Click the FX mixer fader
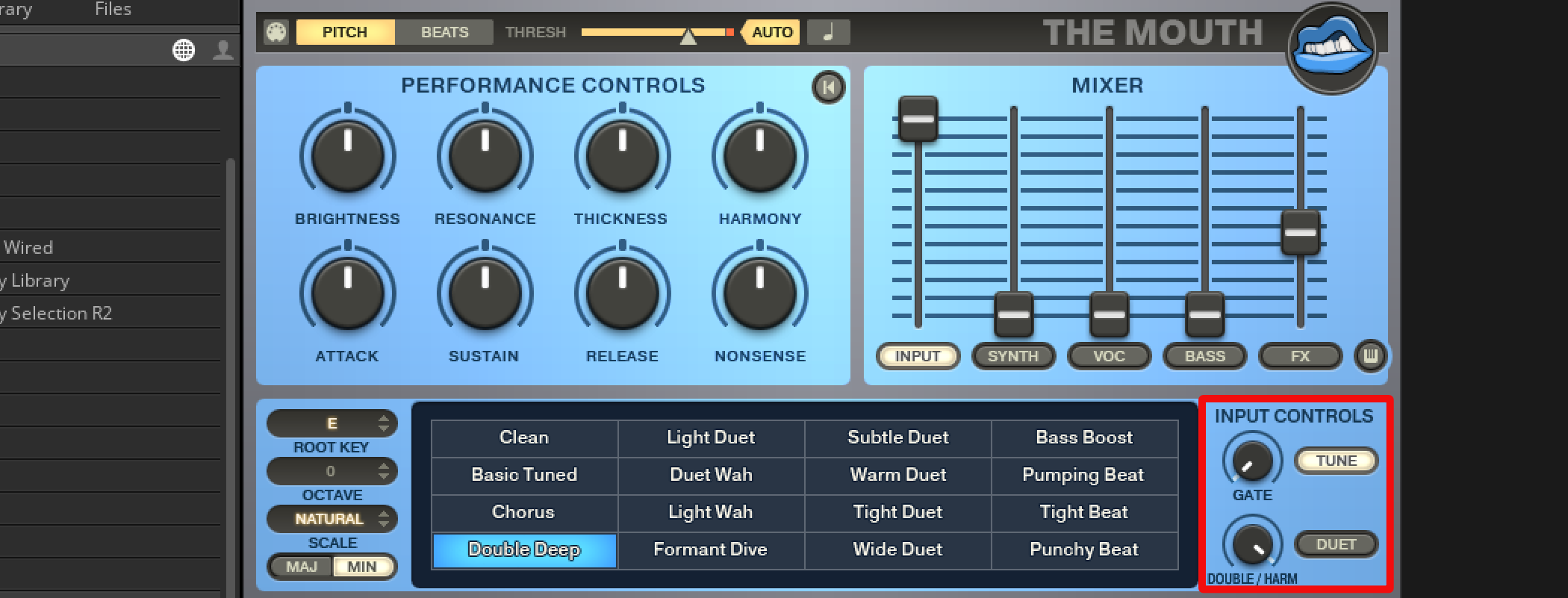 1300,232
